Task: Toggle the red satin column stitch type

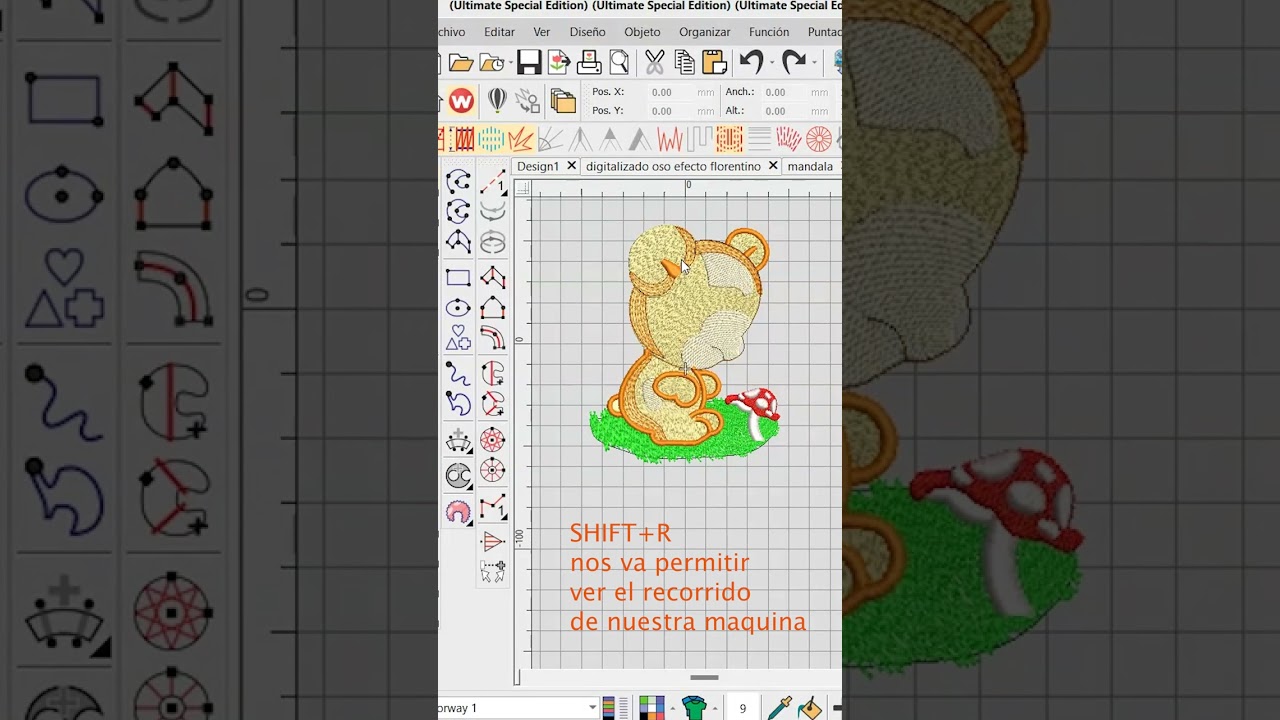Action: coord(463,139)
